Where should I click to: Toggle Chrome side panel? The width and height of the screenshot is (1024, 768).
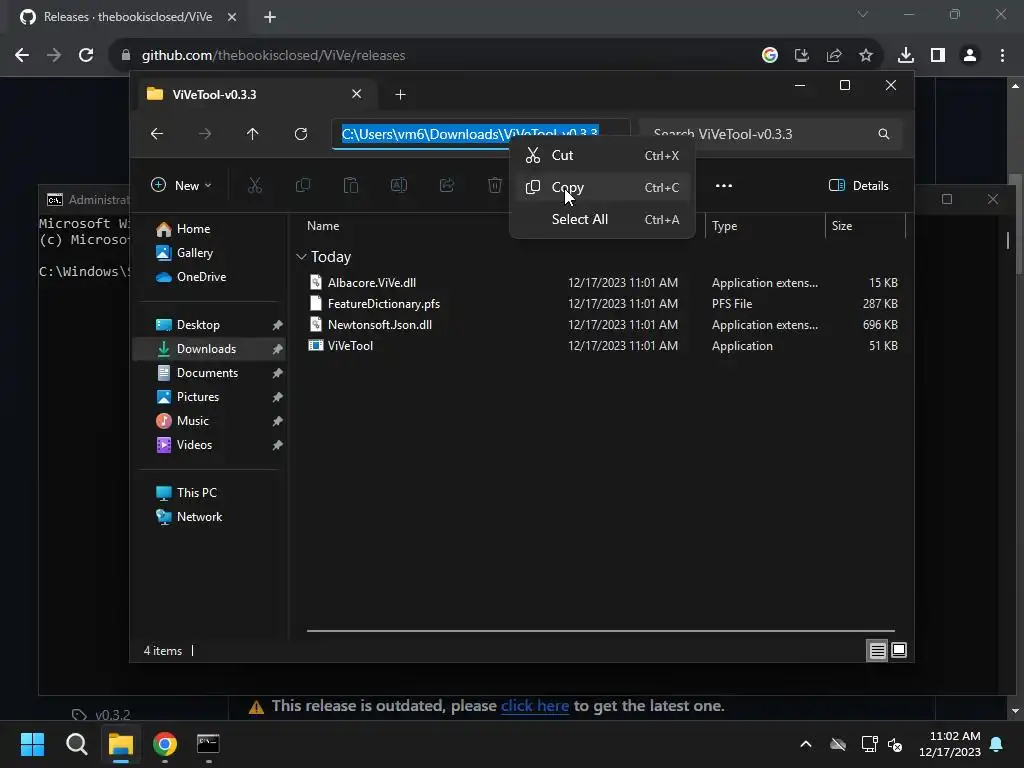pos(938,56)
